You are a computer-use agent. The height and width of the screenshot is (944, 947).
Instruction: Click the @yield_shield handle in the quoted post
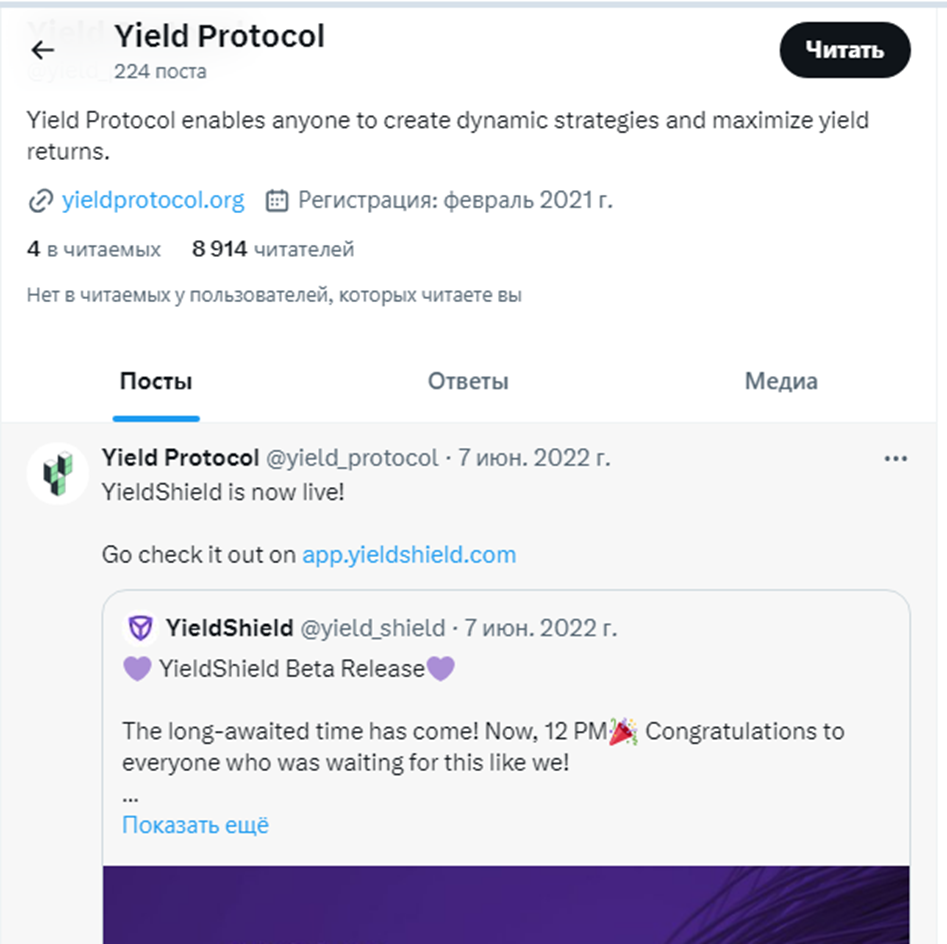click(373, 628)
